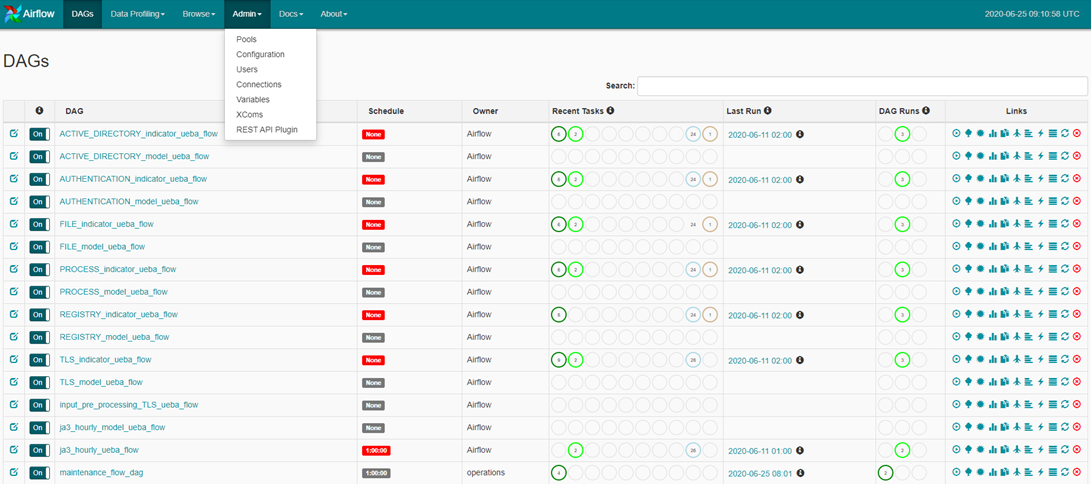
Task: Open last run 2020-06-25 08:01 link
Action: (x=760, y=473)
